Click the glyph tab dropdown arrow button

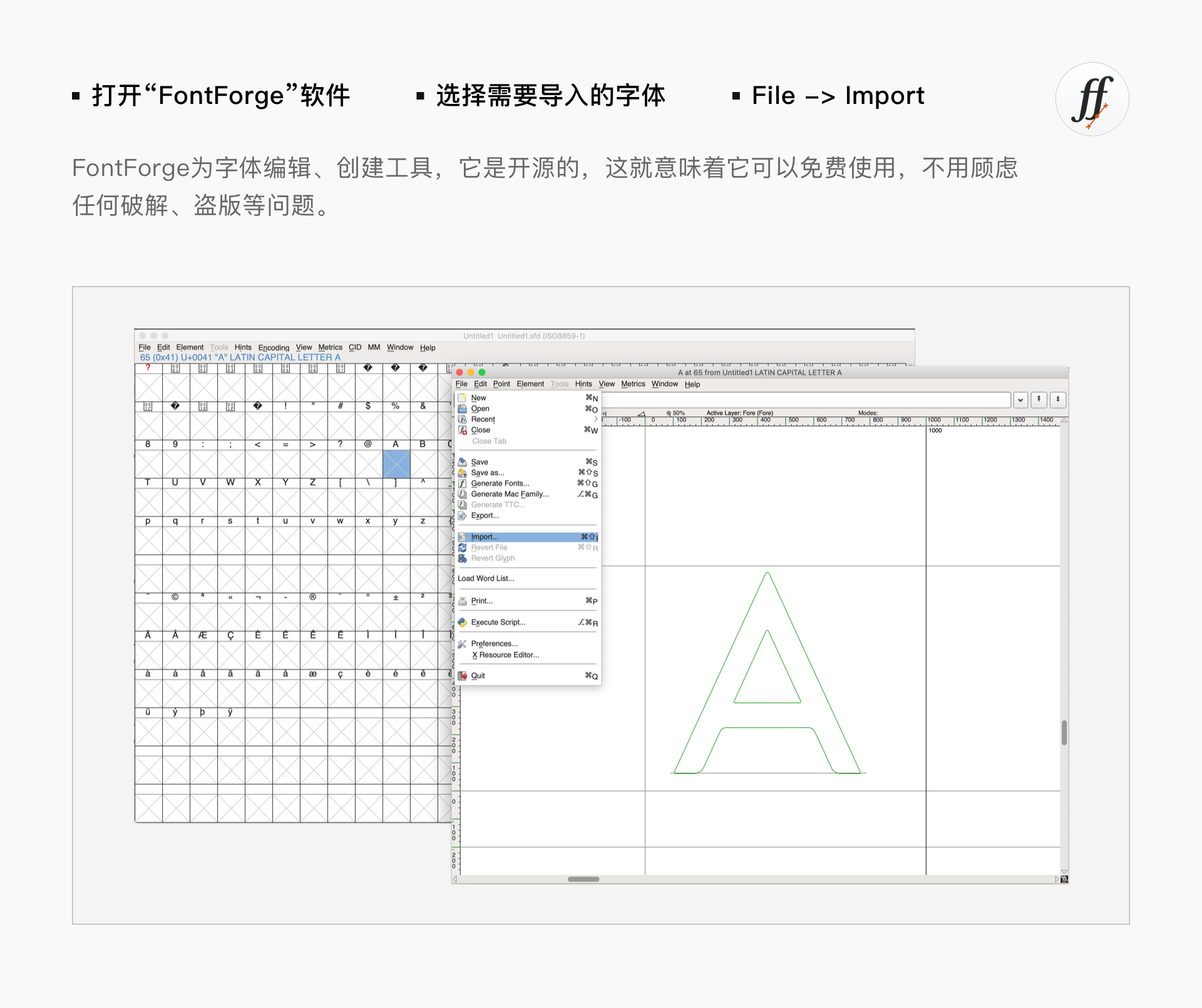(x=1020, y=399)
